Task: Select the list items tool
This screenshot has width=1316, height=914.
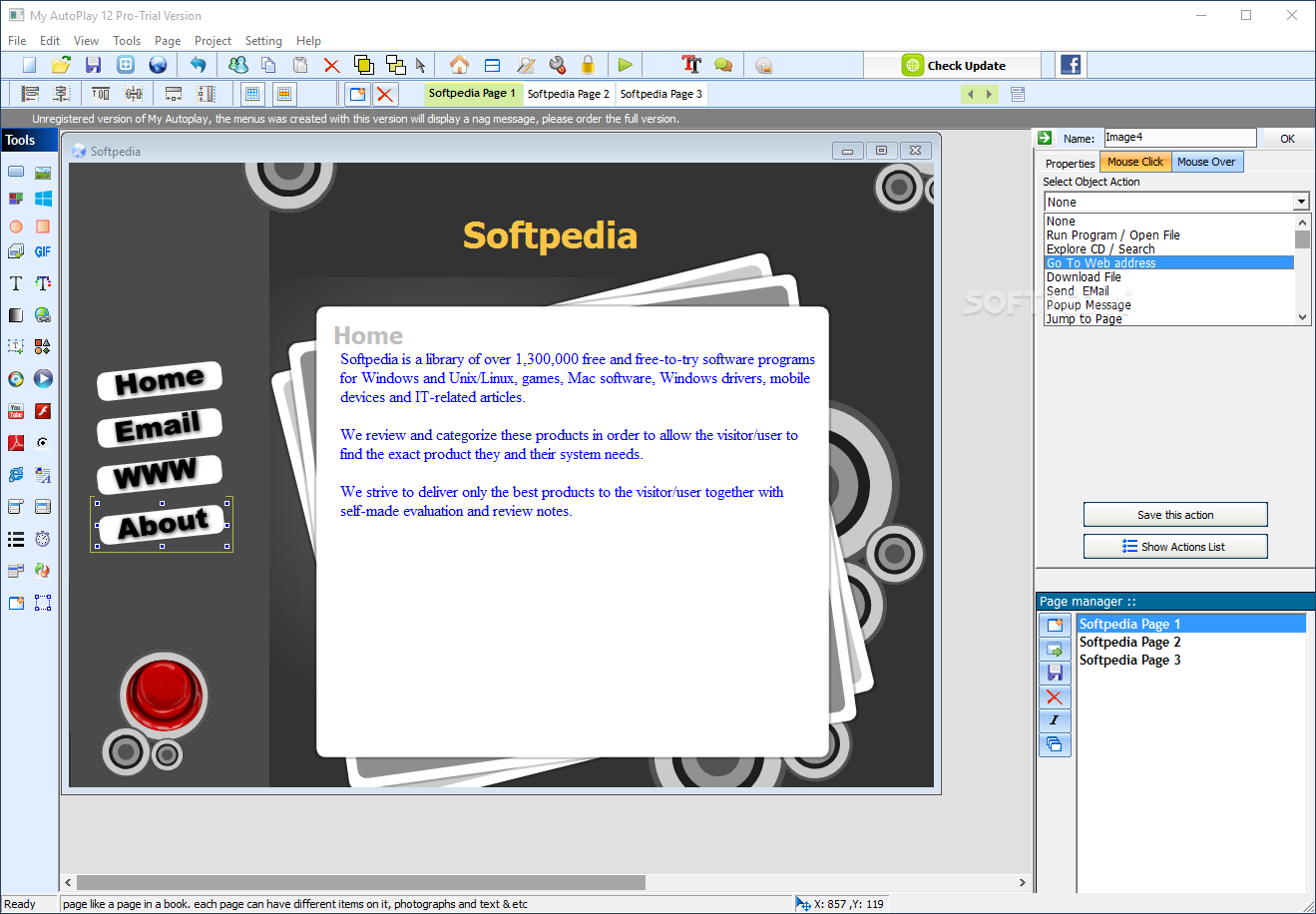Action: click(x=16, y=539)
